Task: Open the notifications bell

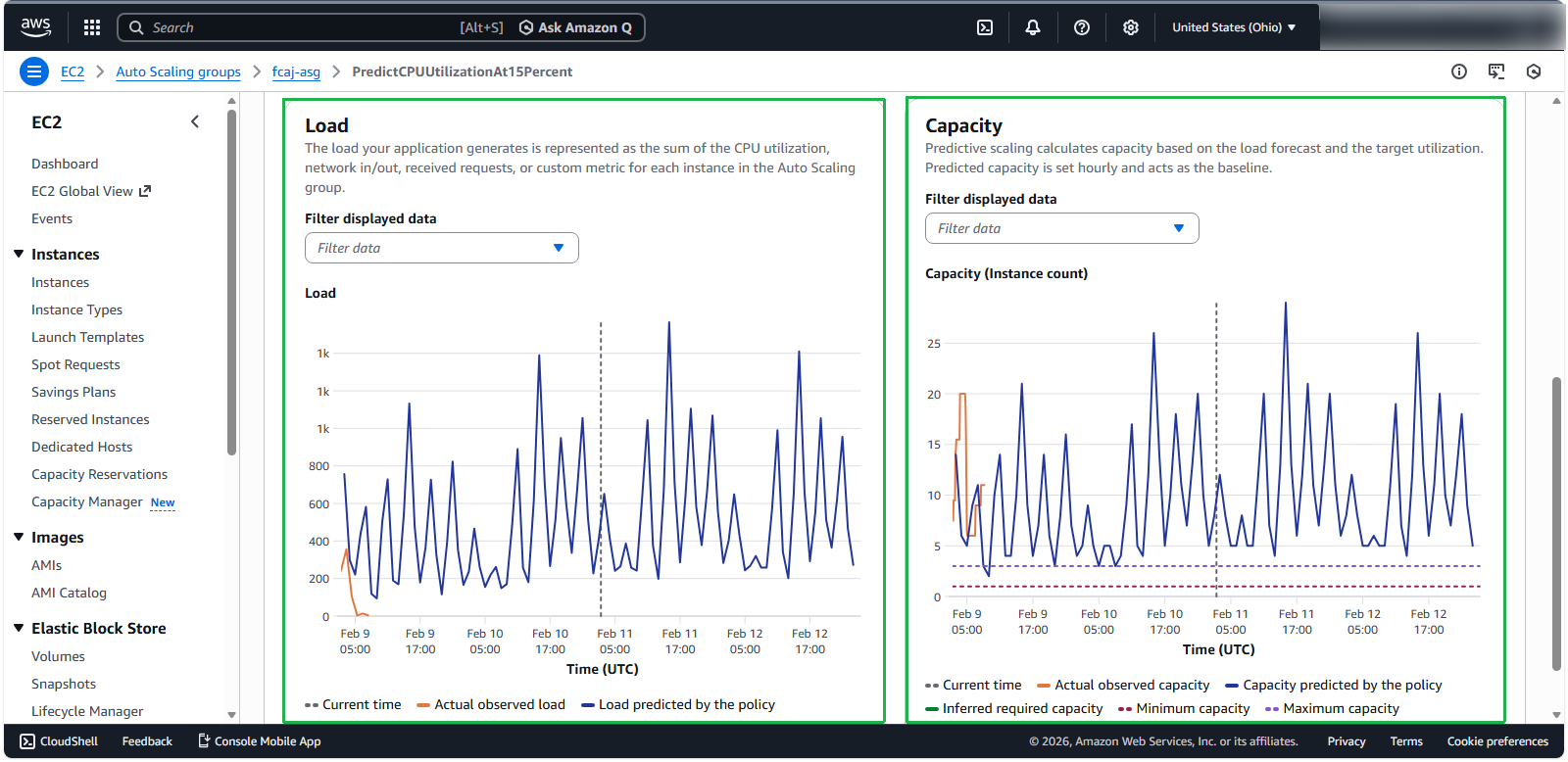Action: (1033, 27)
